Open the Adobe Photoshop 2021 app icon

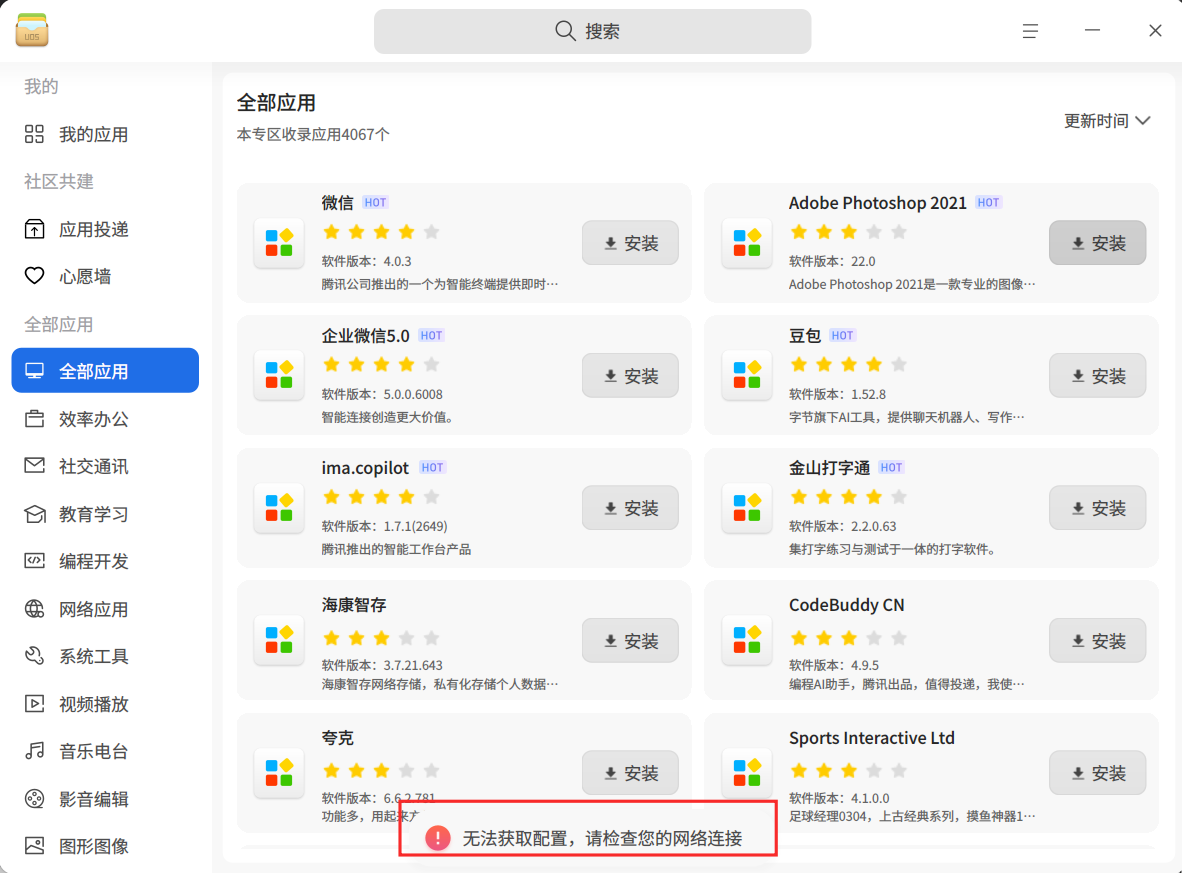click(747, 244)
